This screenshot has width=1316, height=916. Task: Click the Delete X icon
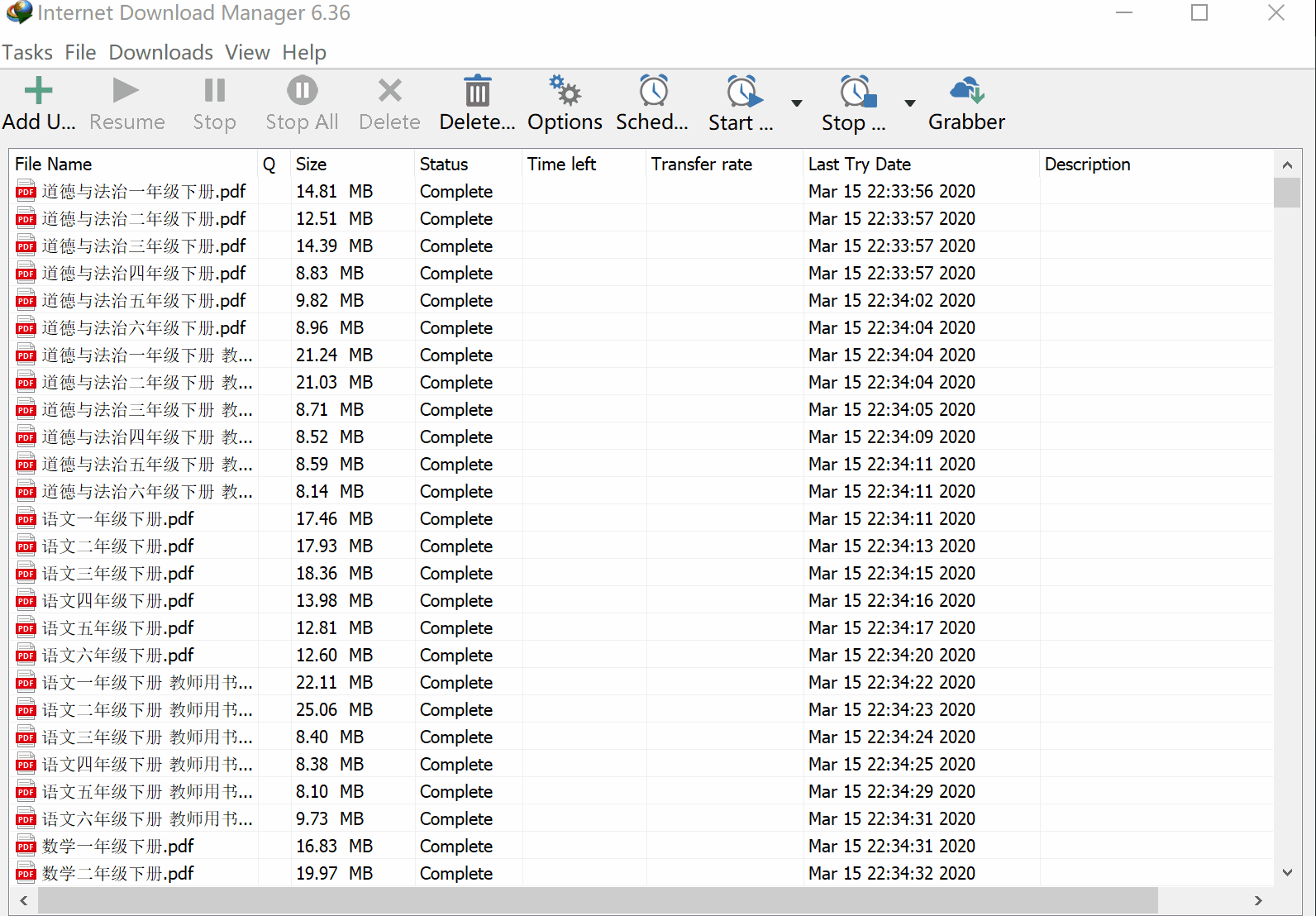click(389, 90)
